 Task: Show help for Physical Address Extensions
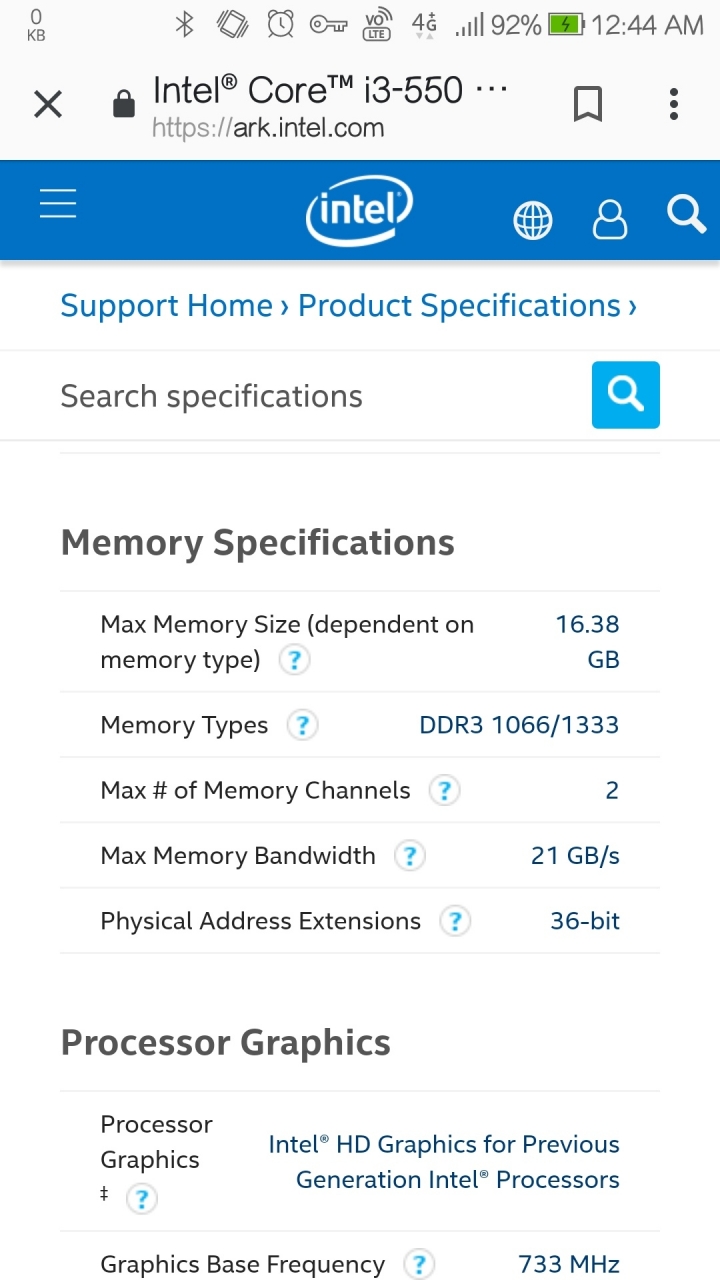(x=455, y=921)
